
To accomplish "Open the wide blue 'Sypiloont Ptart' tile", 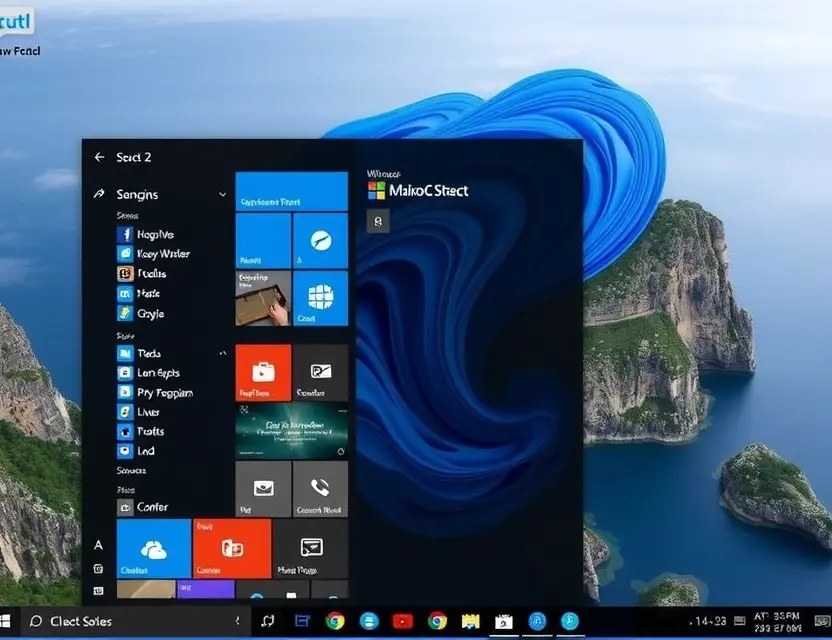I will coord(291,191).
